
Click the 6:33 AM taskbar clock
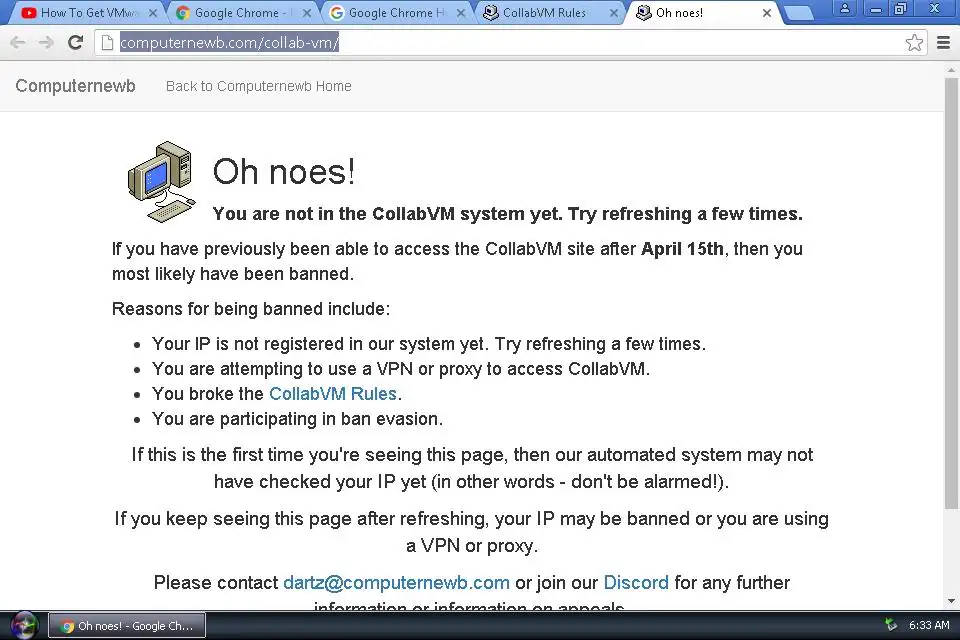(929, 625)
